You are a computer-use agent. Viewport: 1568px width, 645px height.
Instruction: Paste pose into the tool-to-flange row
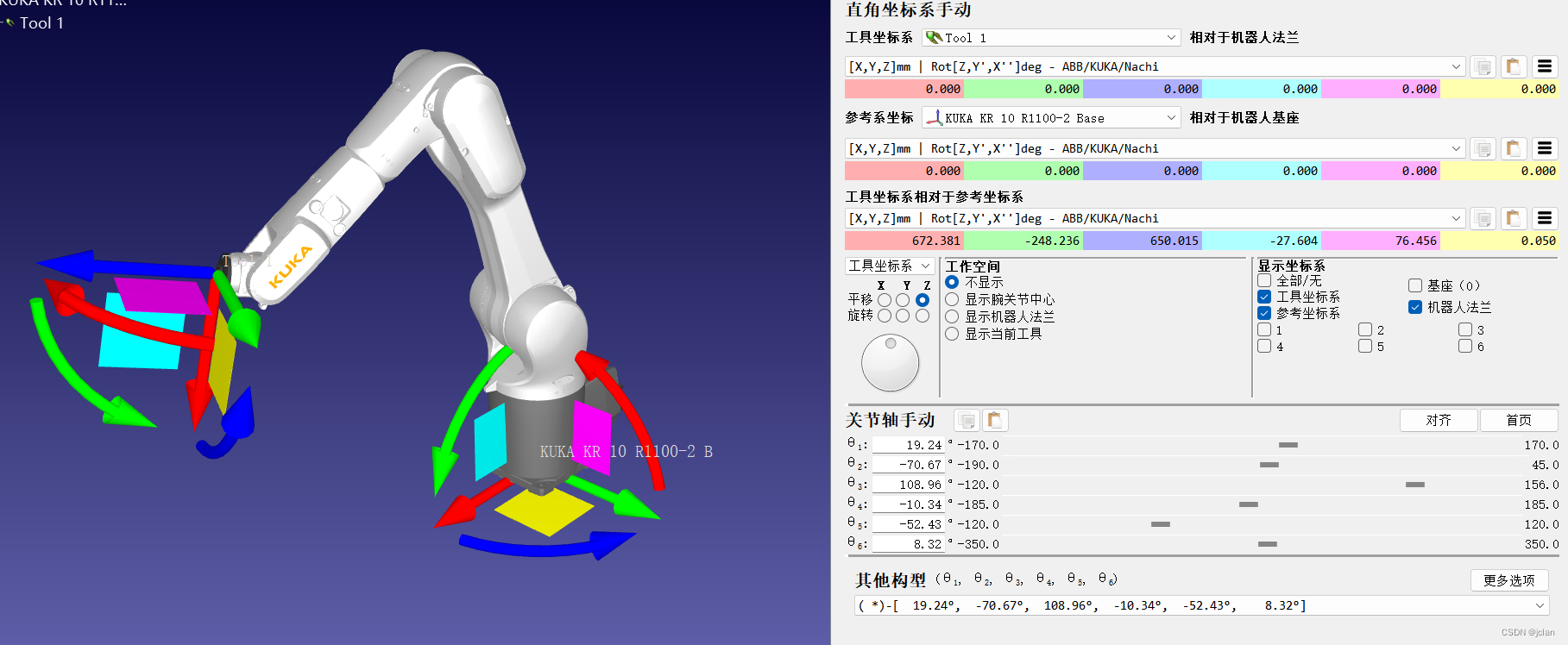click(x=1513, y=66)
